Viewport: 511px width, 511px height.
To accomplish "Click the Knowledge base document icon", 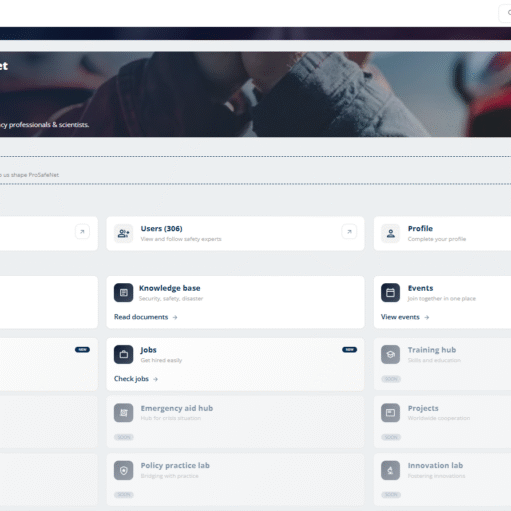I will (123, 293).
